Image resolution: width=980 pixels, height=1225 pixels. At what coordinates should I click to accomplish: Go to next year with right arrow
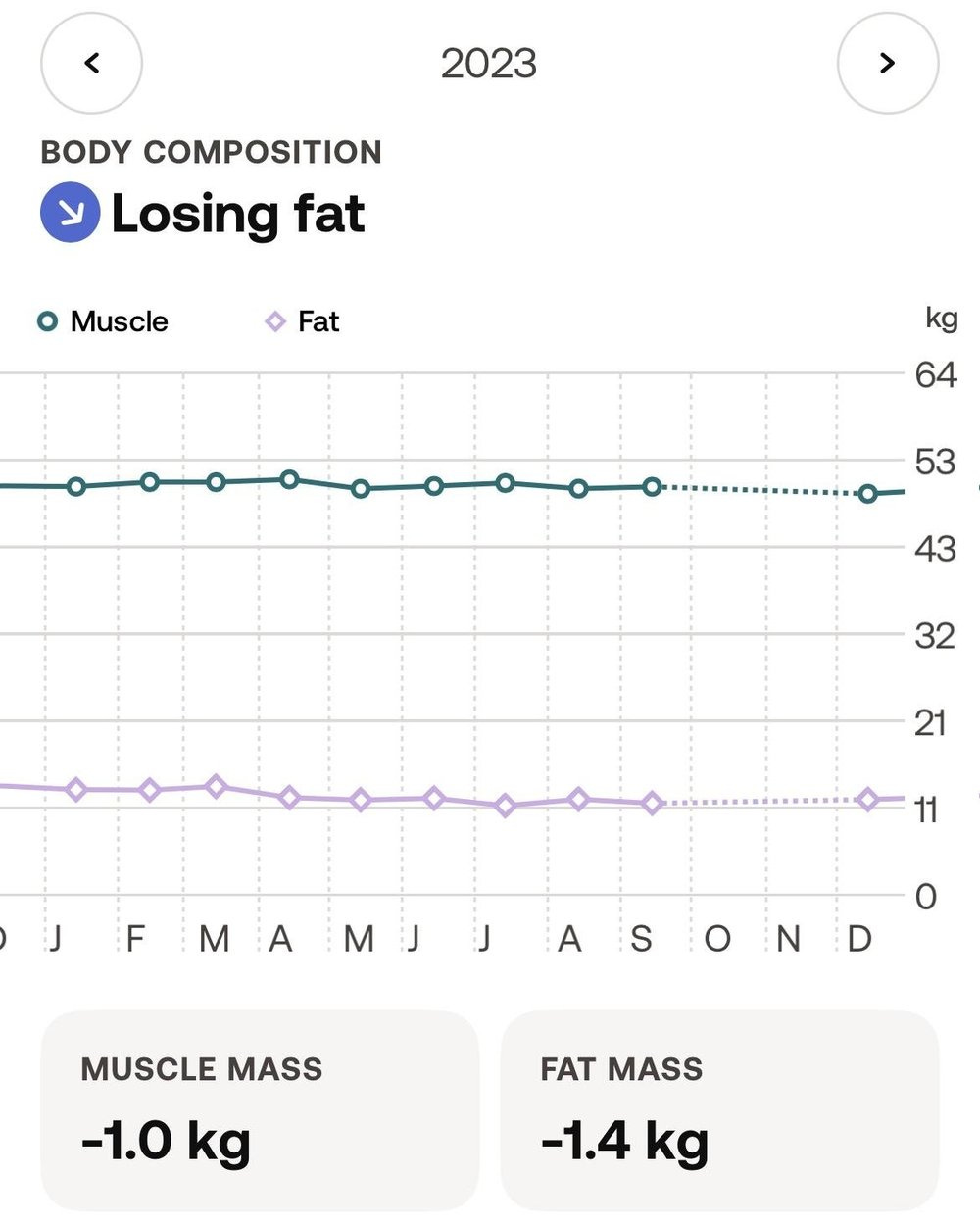pos(888,64)
